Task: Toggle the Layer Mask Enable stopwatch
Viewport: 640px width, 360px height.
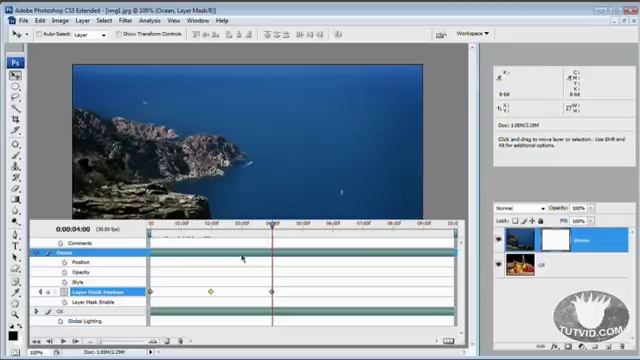Action: (x=64, y=302)
